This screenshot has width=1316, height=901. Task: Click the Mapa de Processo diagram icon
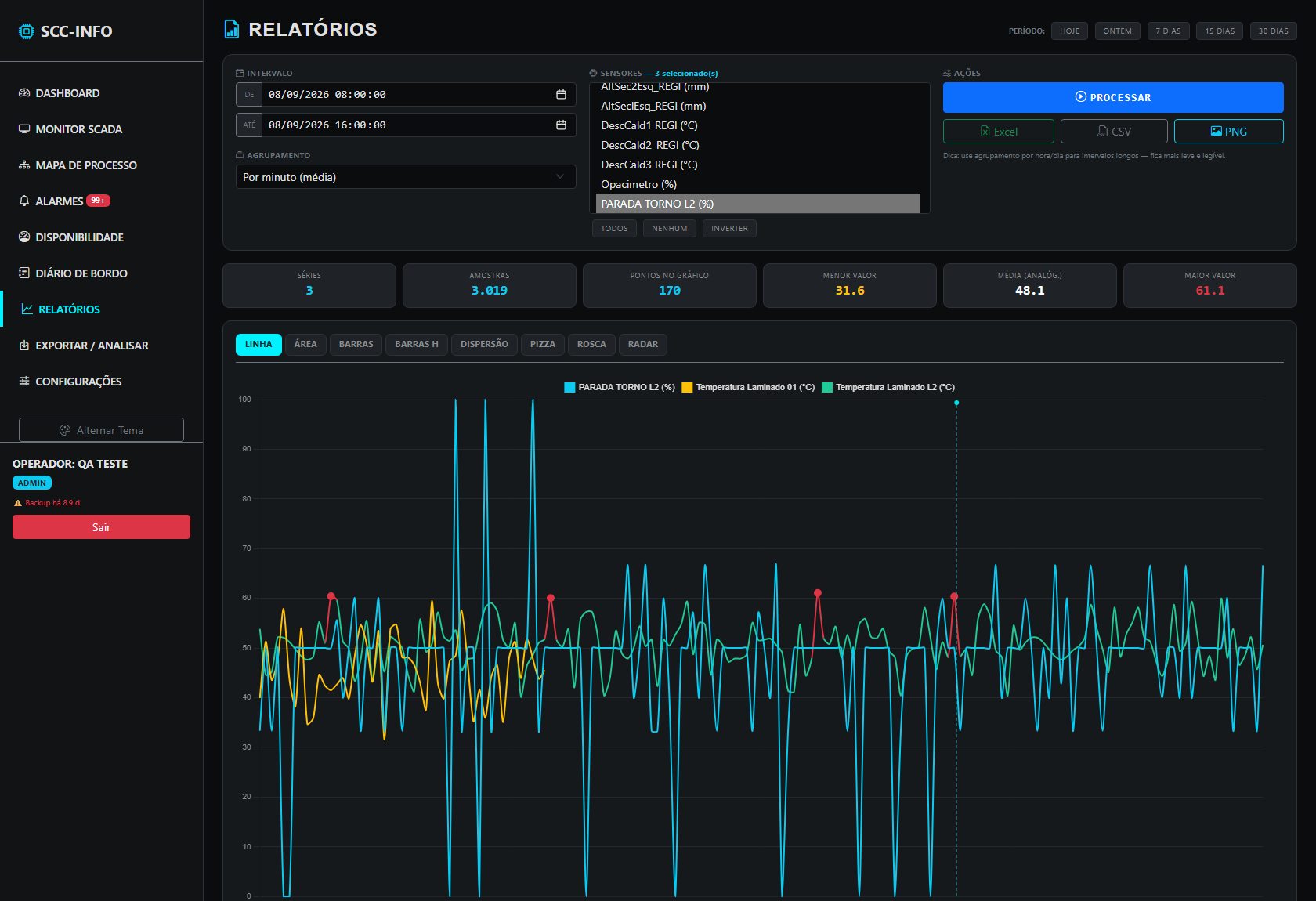pyautogui.click(x=24, y=165)
